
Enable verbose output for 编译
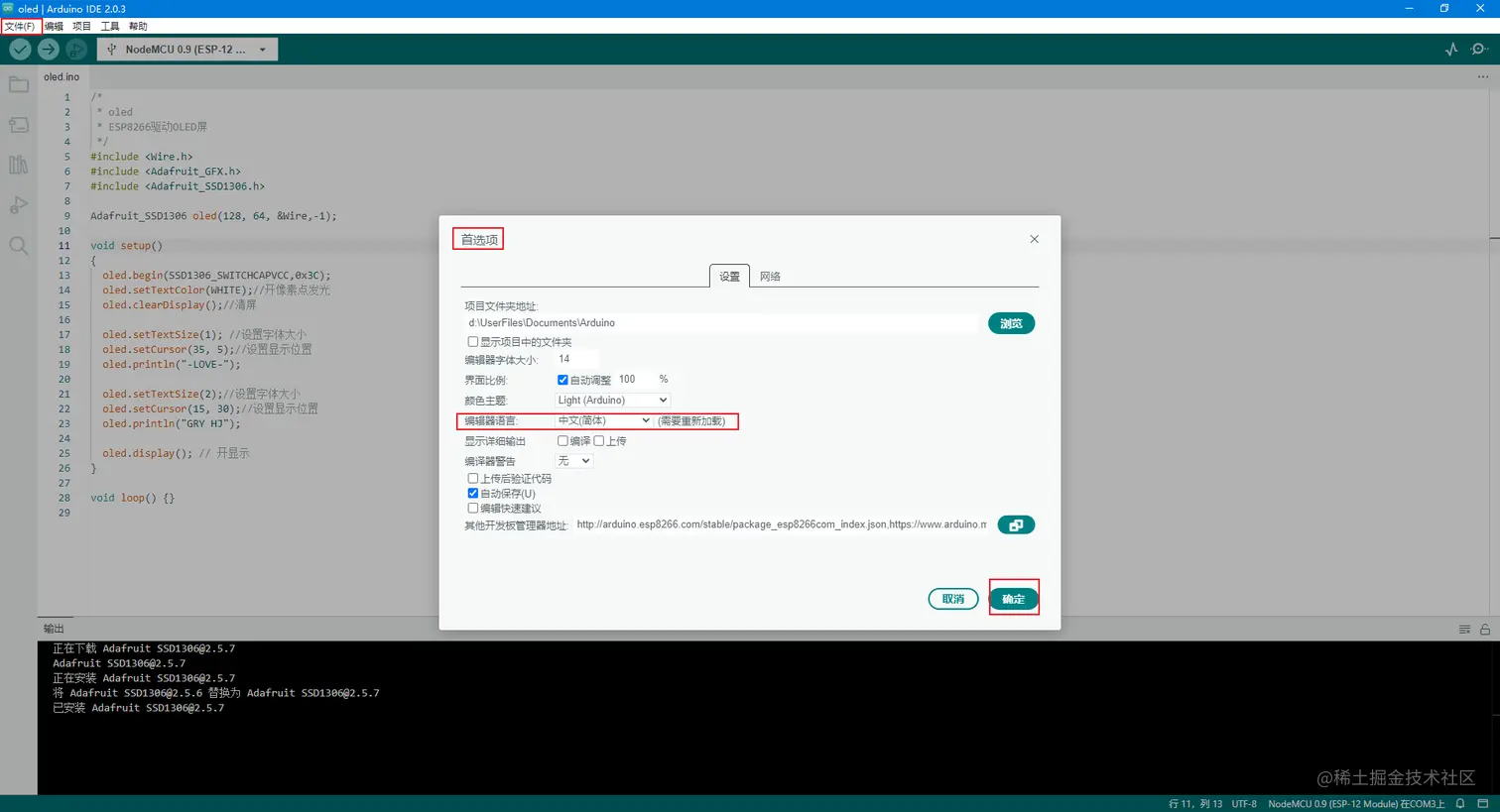(x=562, y=441)
